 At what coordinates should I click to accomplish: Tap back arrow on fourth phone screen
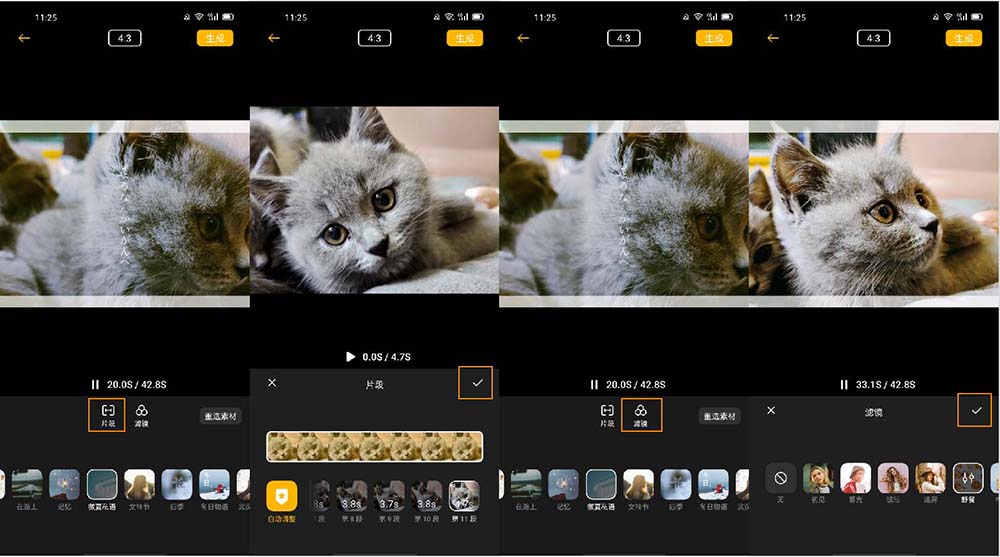774,38
